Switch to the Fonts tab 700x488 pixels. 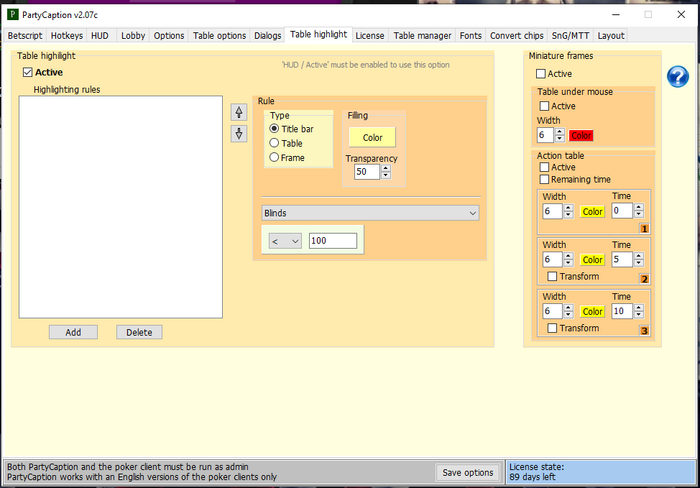(471, 36)
